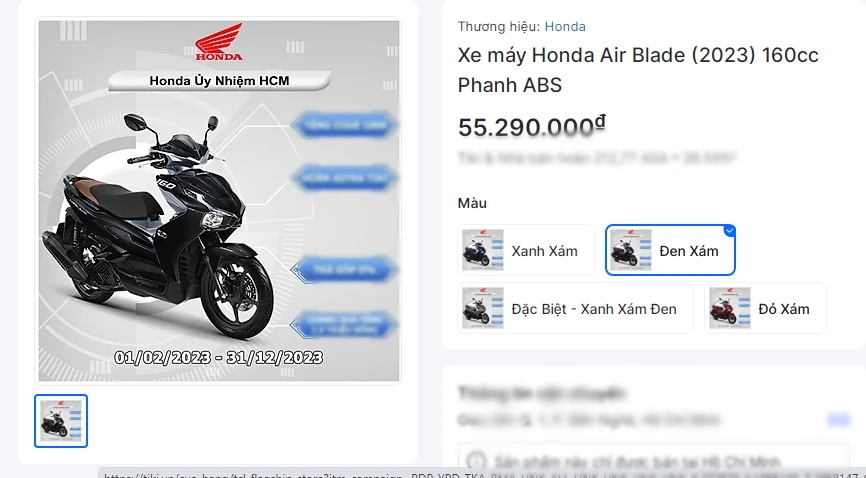Click the red Honda wing logo in product photo
The height and width of the screenshot is (478, 866).
pyautogui.click(x=219, y=41)
